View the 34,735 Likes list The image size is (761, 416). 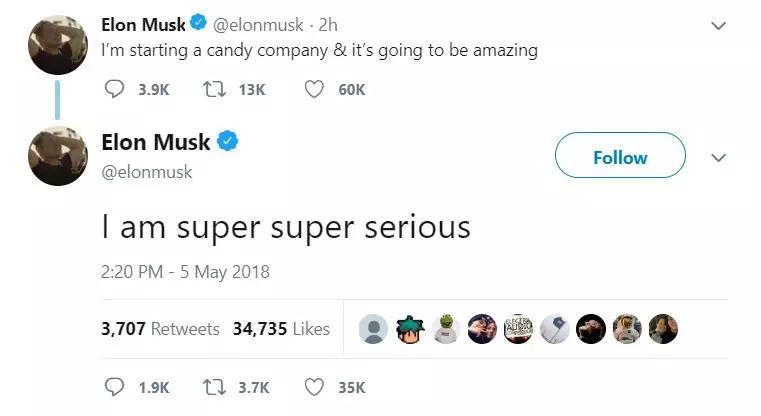click(281, 329)
